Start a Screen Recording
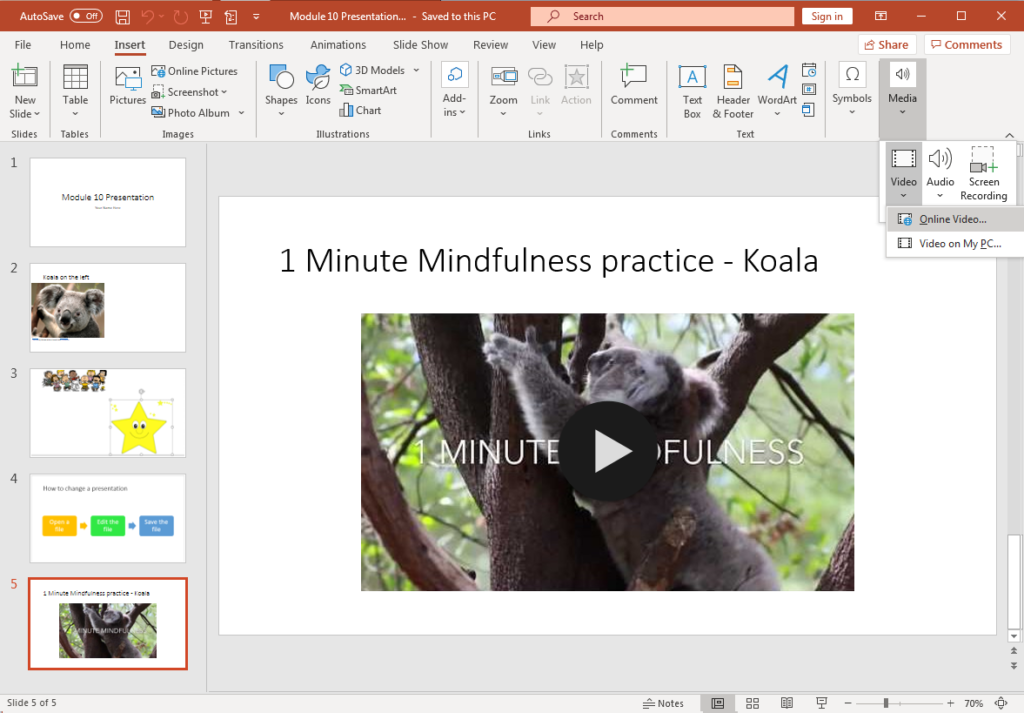1024x713 pixels. (983, 172)
